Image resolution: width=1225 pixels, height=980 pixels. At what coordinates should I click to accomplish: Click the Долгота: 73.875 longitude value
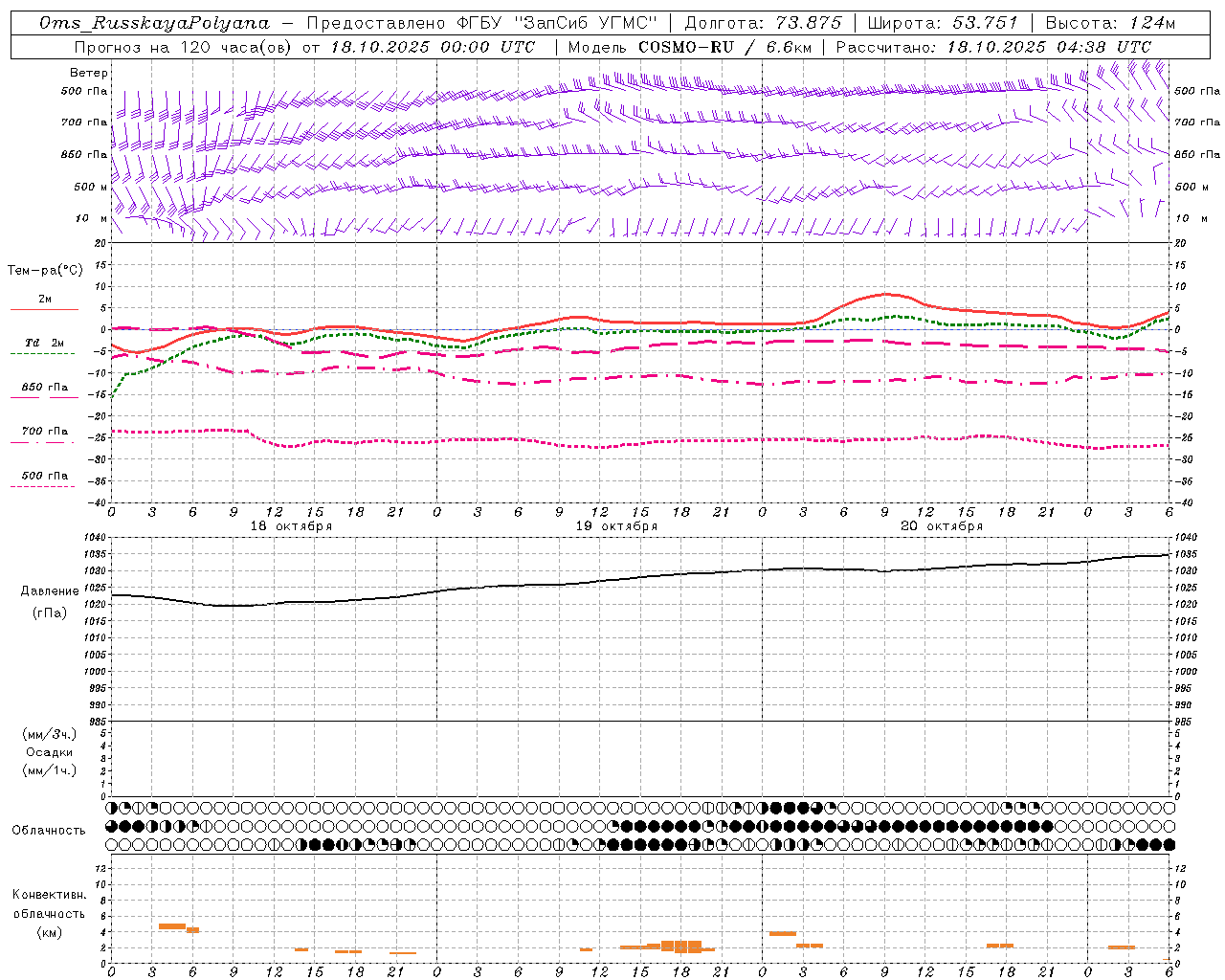(763, 23)
